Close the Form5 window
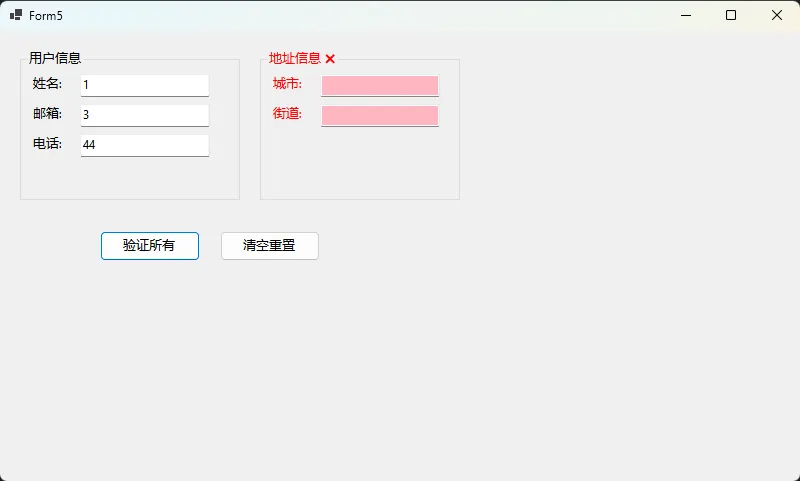 (x=777, y=15)
